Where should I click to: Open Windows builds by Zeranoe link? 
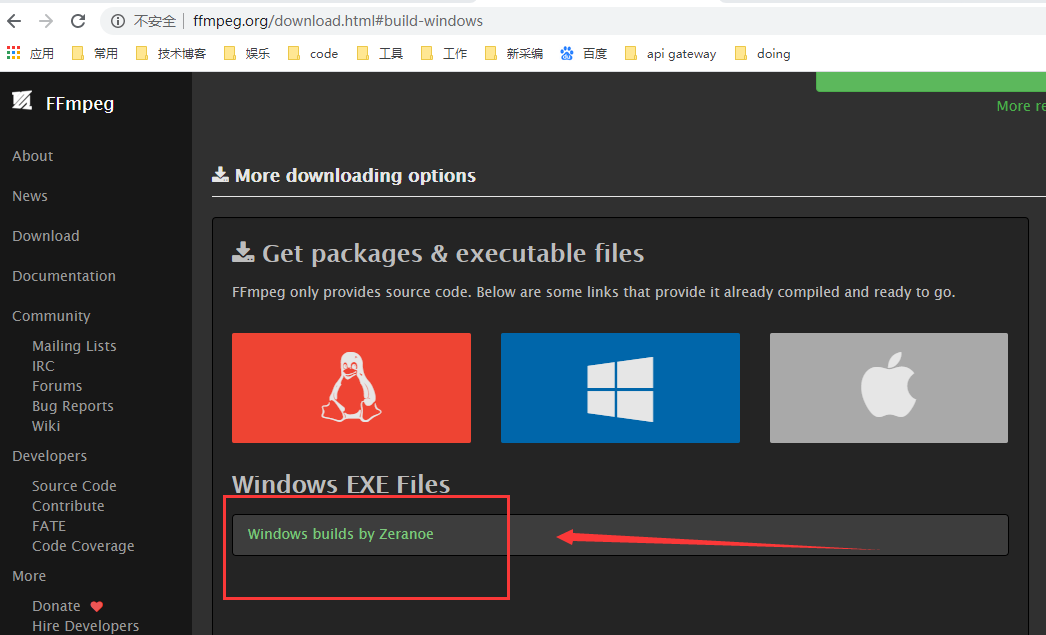click(x=340, y=534)
